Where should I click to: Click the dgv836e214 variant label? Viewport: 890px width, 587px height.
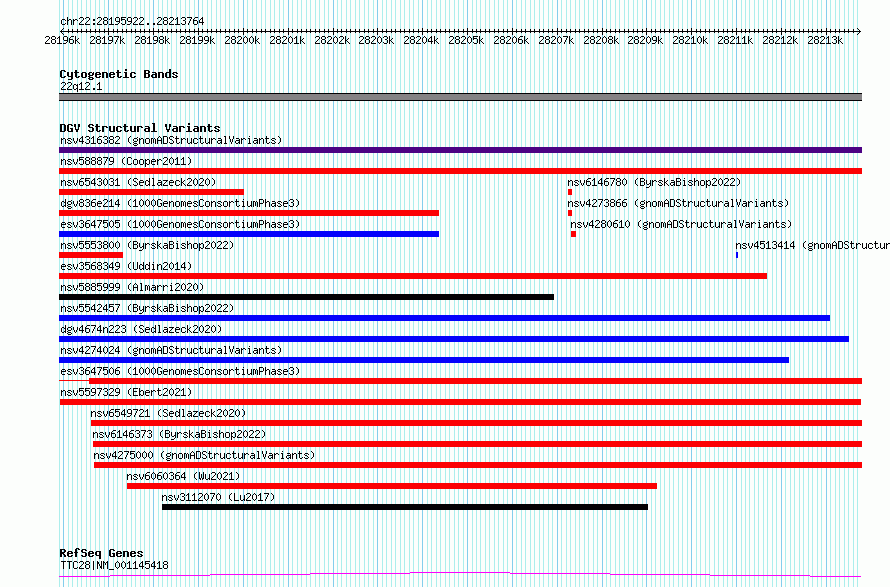click(180, 203)
